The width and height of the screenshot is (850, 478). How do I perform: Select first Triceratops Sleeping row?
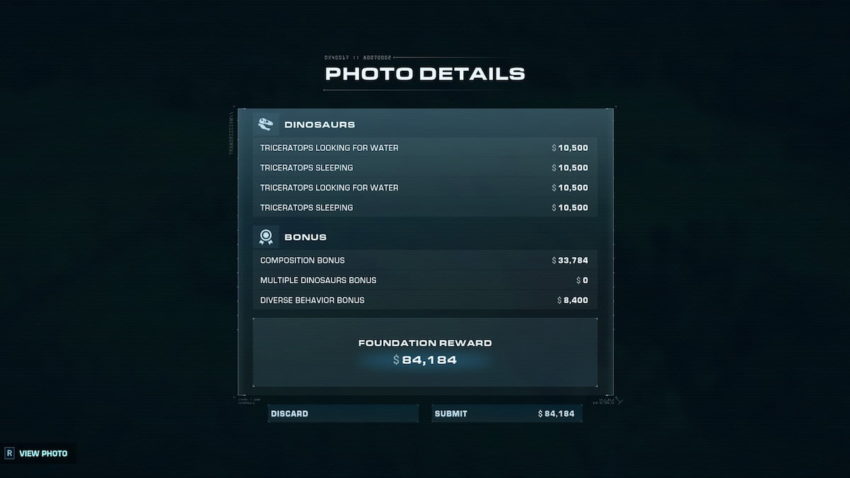pyautogui.click(x=425, y=168)
